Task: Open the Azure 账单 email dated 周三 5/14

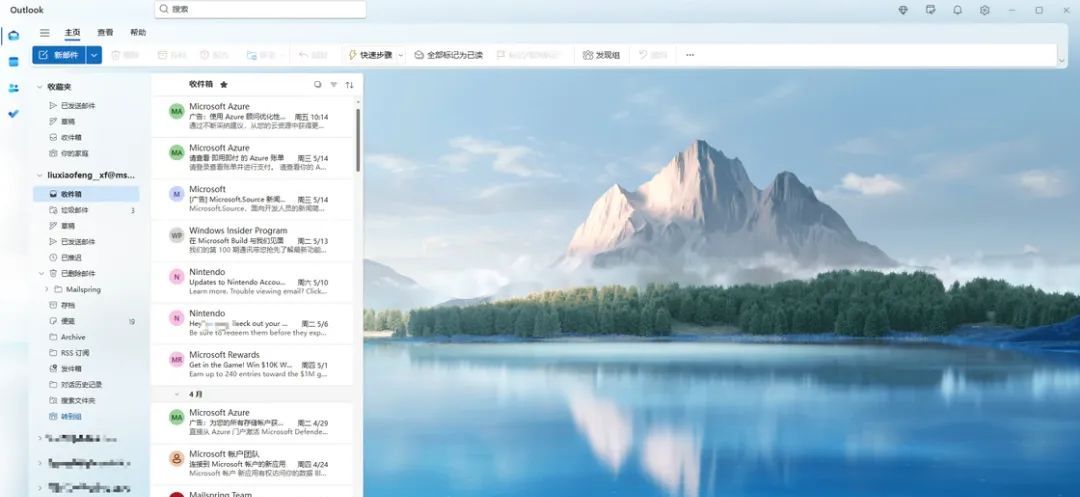Action: tap(252, 158)
